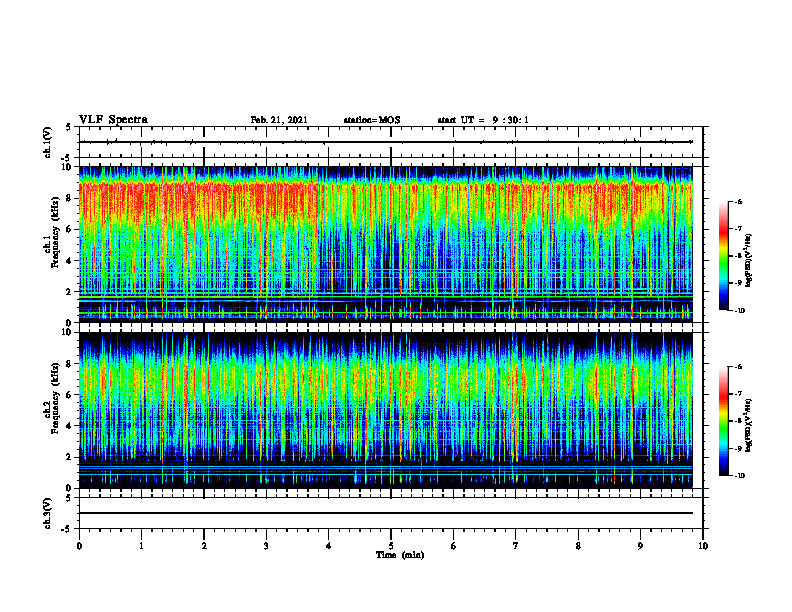Click the "6" time axis tick label

click(x=454, y=546)
